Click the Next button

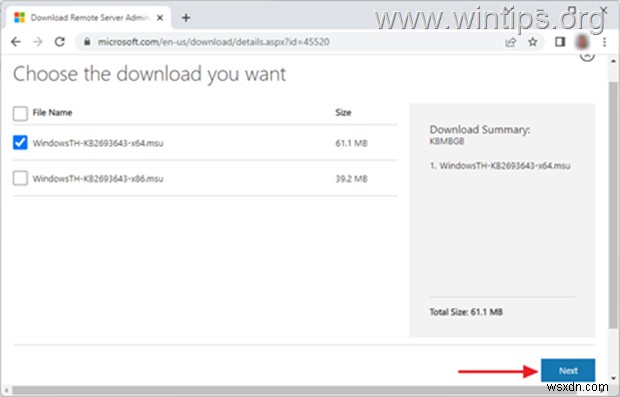click(568, 371)
